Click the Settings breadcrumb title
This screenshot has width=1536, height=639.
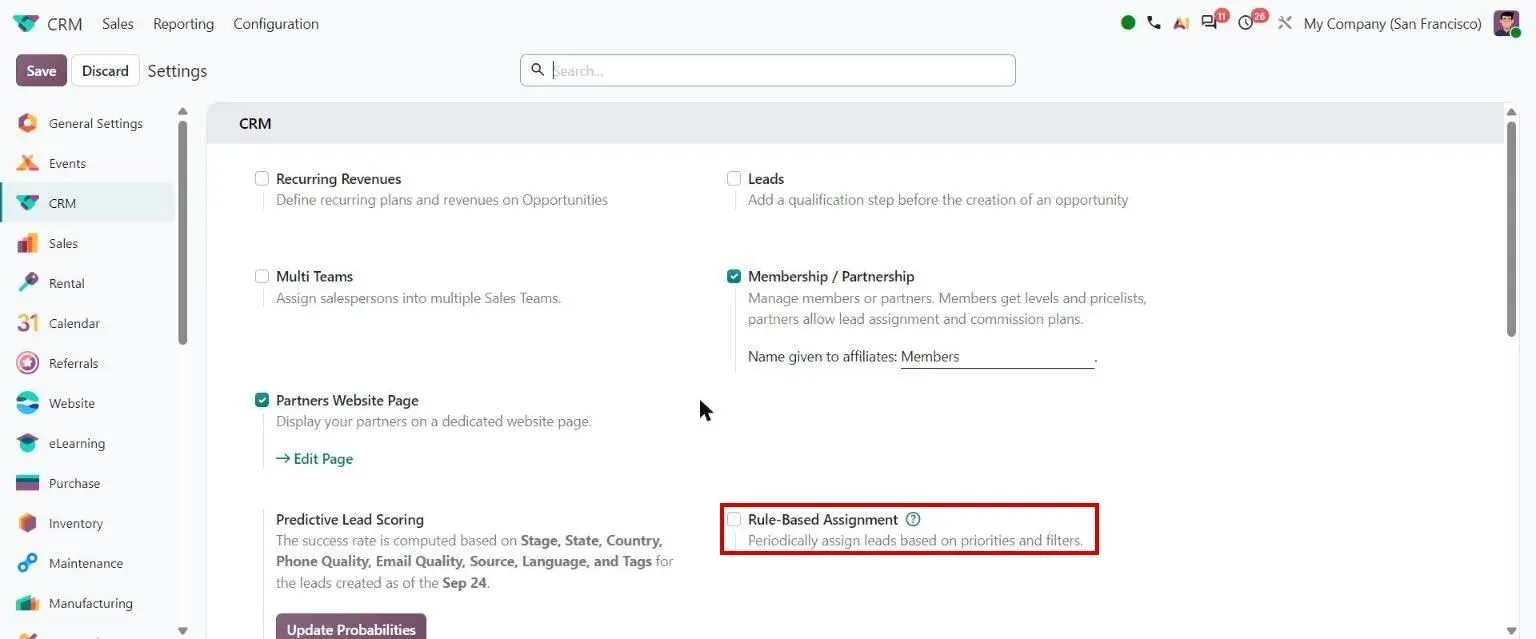coord(177,71)
